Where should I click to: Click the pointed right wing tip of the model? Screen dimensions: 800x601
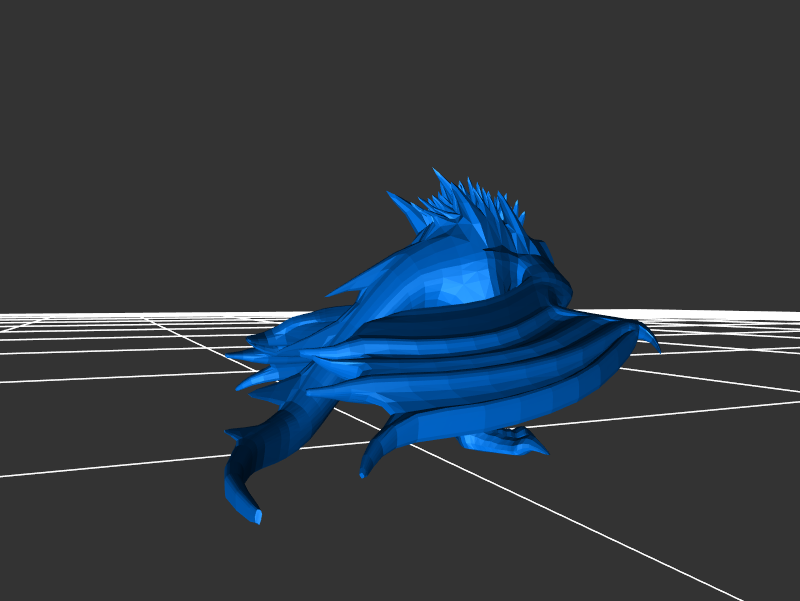tap(655, 345)
